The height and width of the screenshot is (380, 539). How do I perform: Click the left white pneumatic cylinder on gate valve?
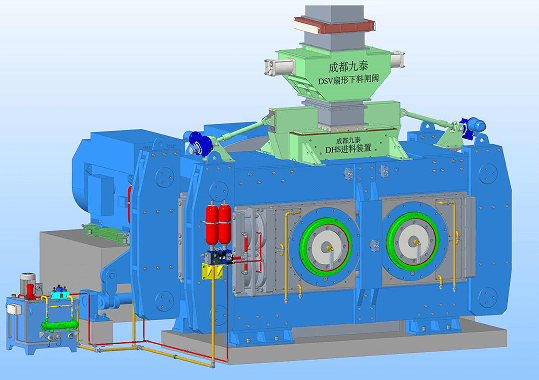pos(279,67)
